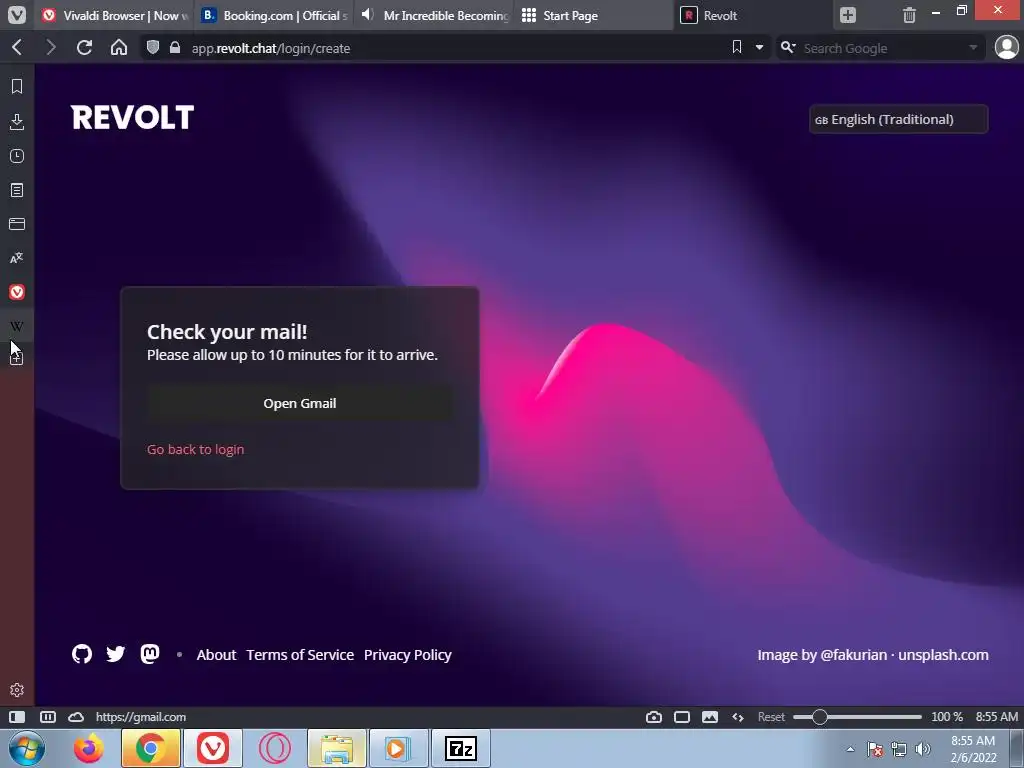Click the status bar clock
The height and width of the screenshot is (768, 1024).
point(997,717)
